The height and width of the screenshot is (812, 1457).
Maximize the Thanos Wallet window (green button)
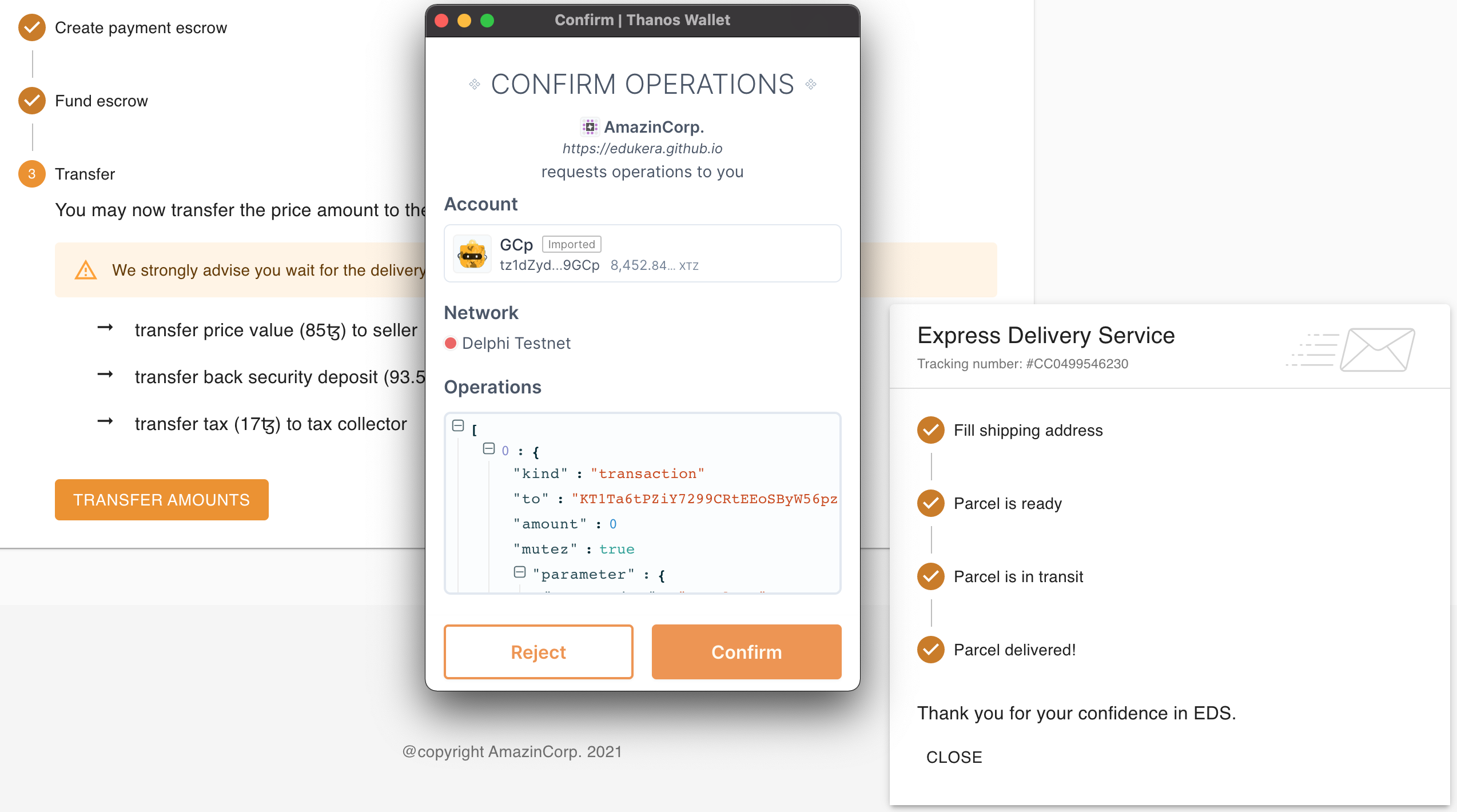(x=487, y=21)
